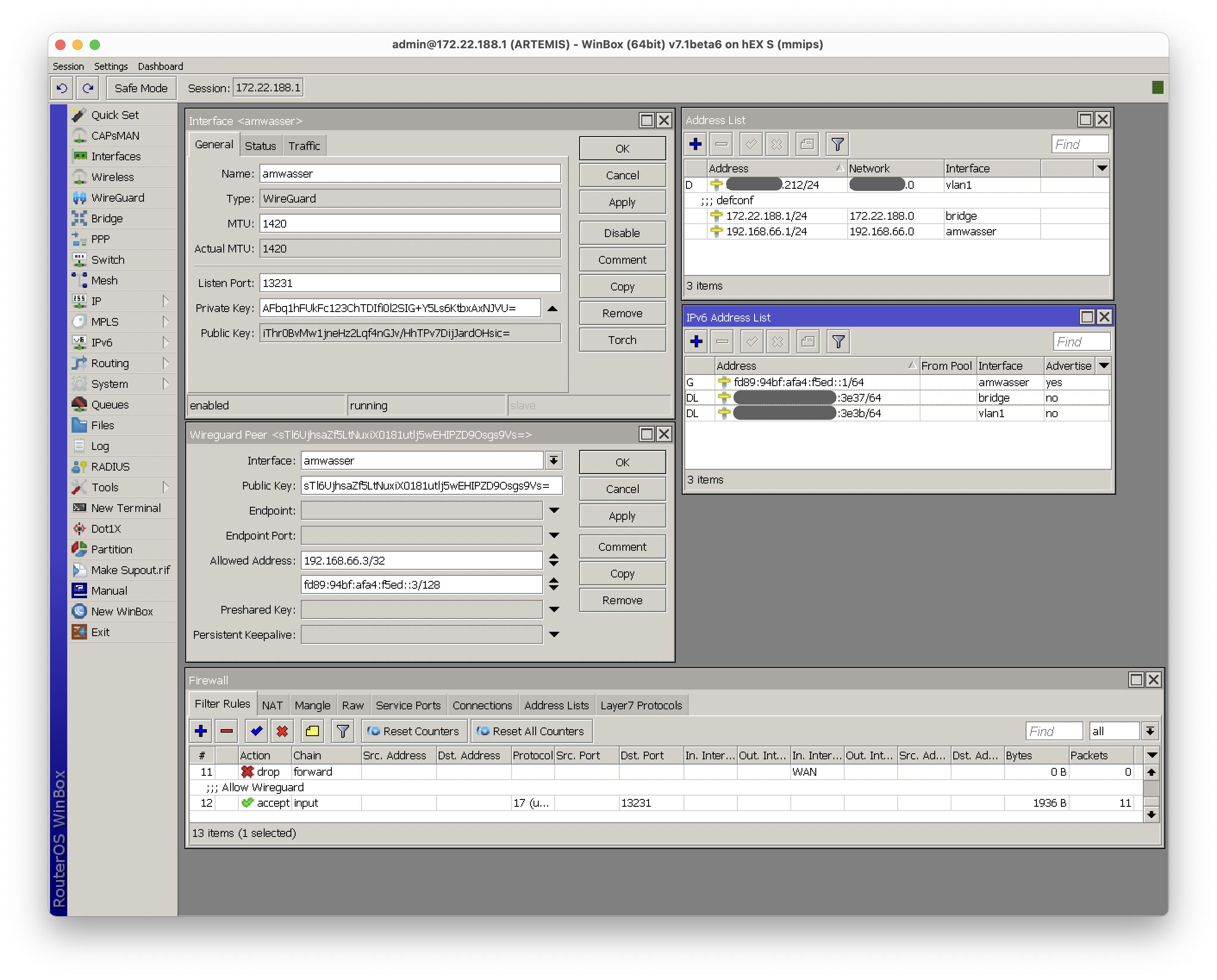Switch to the NAT tab in Firewall

272,705
